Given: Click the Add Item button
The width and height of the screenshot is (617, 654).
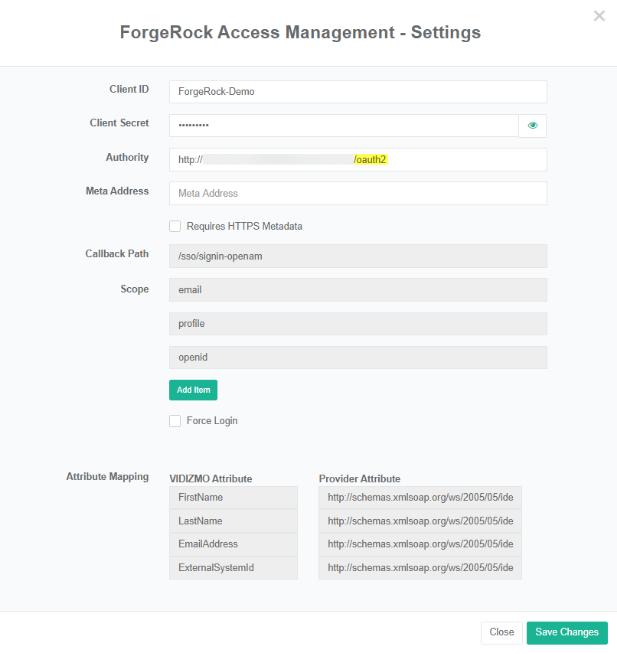Looking at the screenshot, I should coord(193,390).
